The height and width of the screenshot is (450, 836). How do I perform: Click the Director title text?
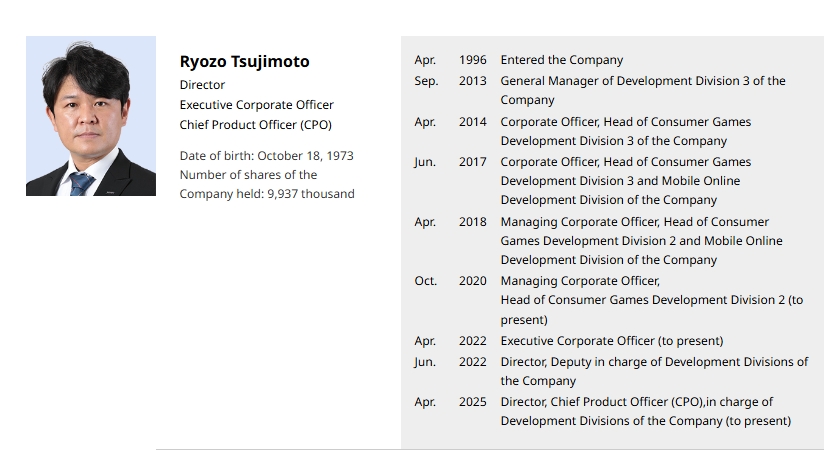pyautogui.click(x=202, y=85)
